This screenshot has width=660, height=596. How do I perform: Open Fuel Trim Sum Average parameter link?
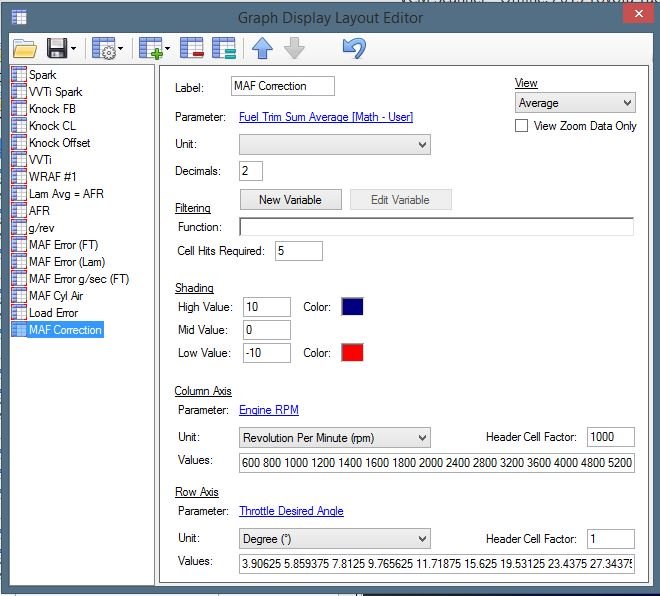tap(326, 117)
